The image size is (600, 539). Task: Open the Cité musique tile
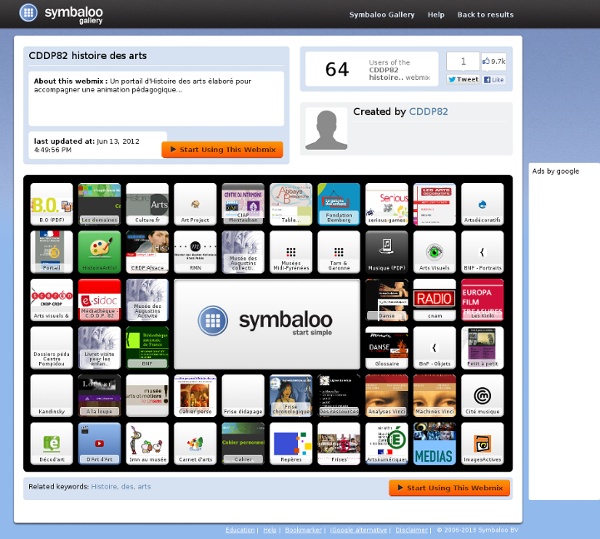pyautogui.click(x=483, y=395)
